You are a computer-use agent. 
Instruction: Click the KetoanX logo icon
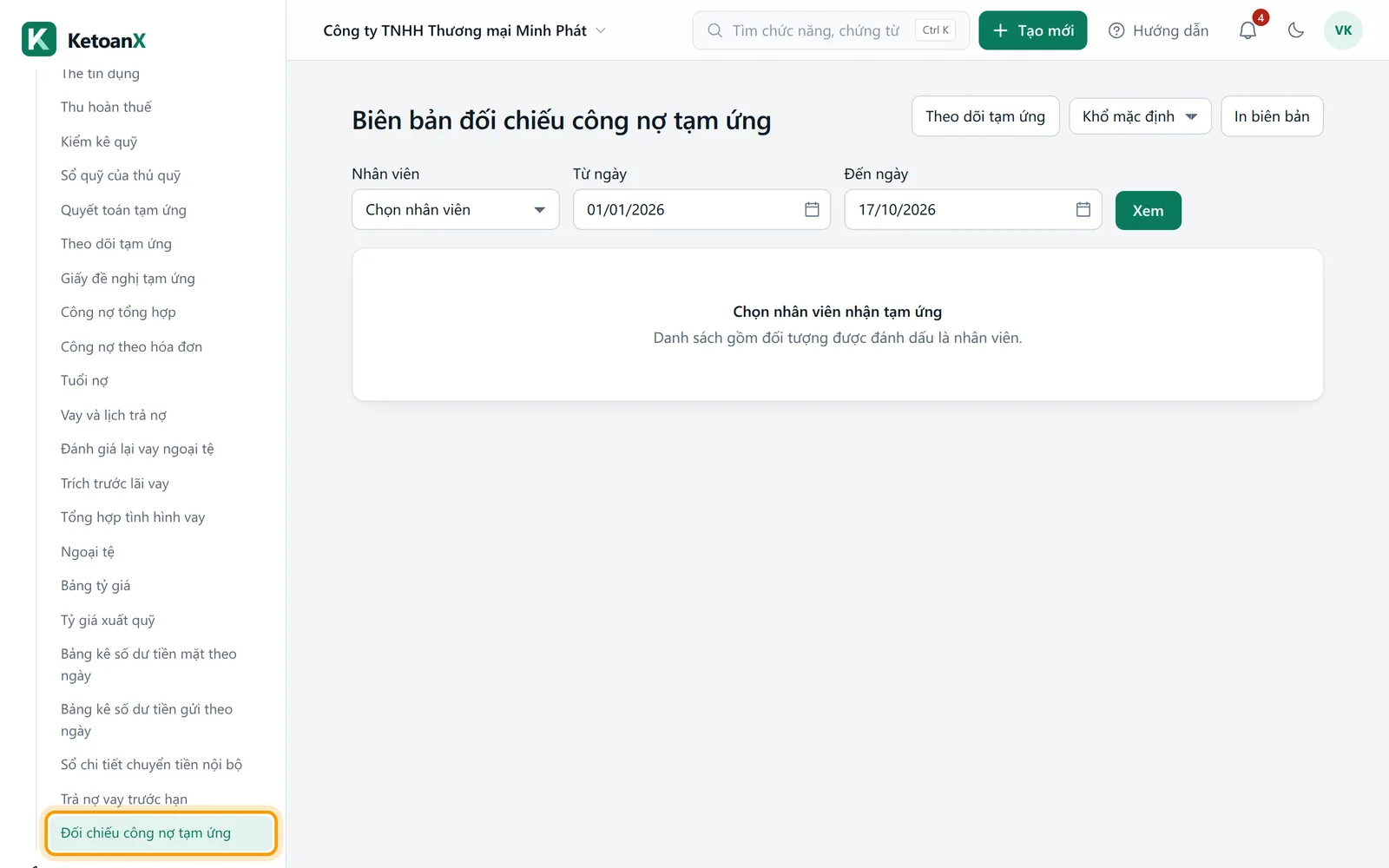click(x=39, y=39)
